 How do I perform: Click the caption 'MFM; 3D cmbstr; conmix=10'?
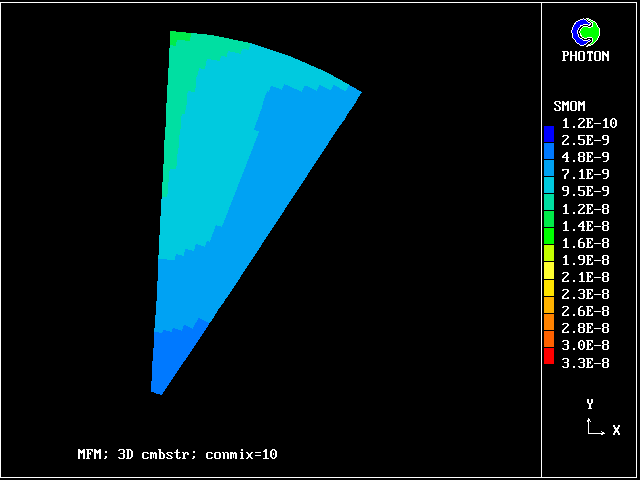tap(177, 454)
